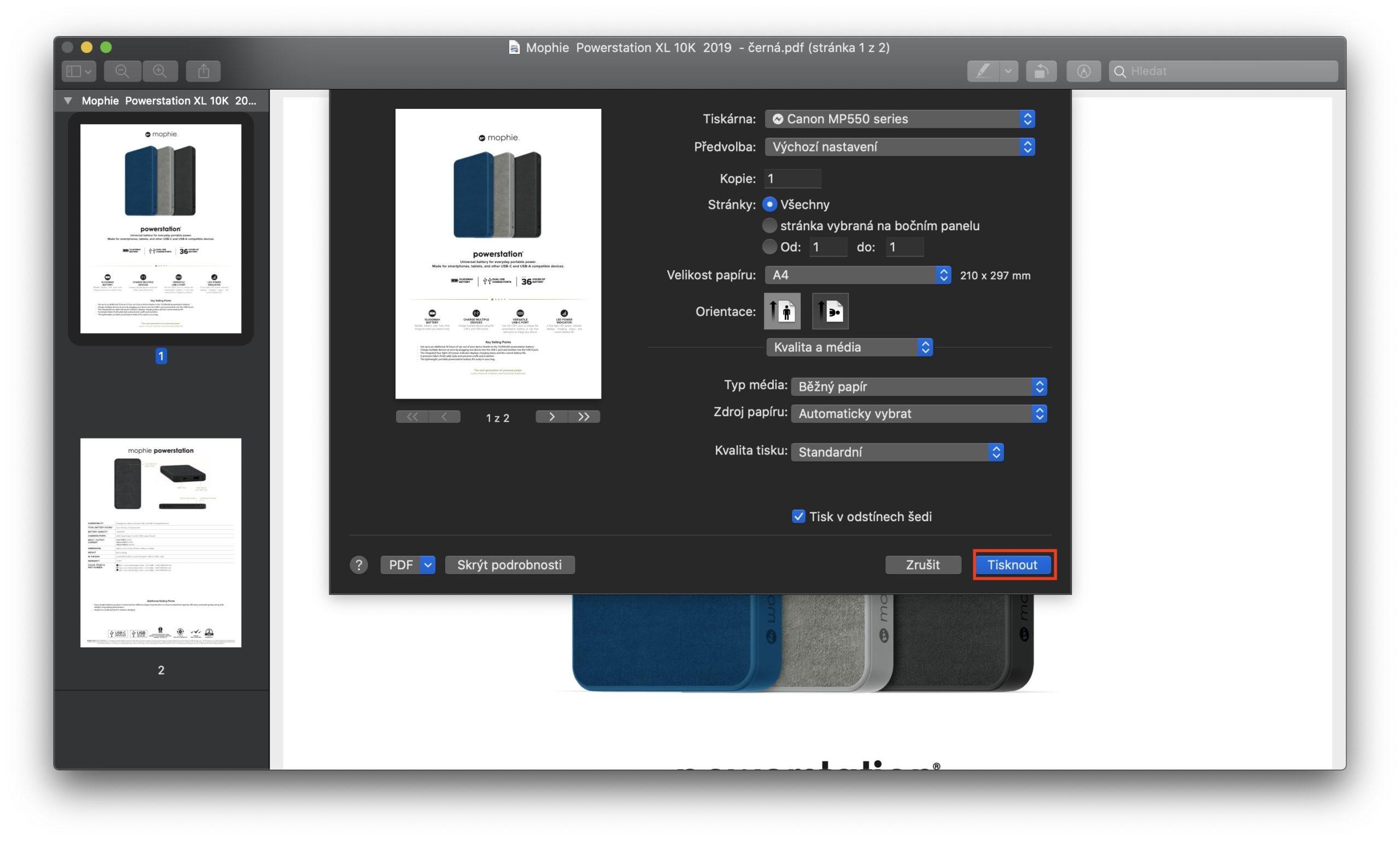Toggle Tisk v odstínech šedi checkbox
This screenshot has height=841, width=1400.
point(798,516)
